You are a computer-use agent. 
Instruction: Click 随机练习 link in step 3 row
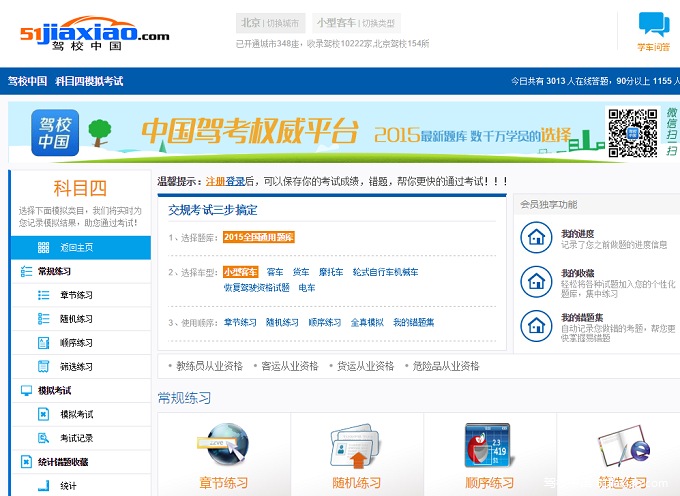[282, 323]
